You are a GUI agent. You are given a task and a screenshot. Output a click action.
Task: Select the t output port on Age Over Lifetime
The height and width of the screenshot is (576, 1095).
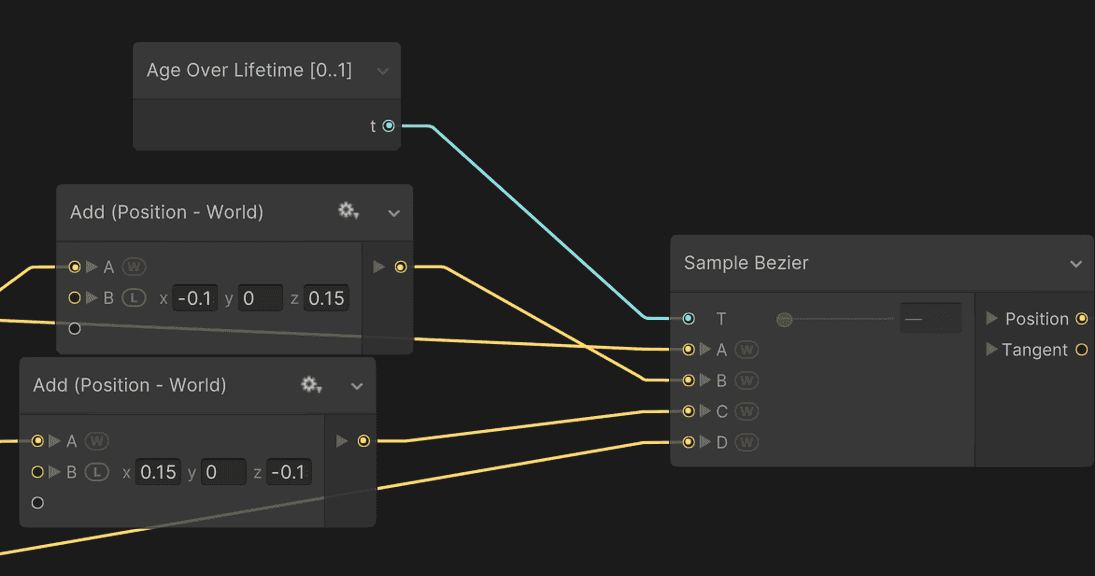(388, 126)
